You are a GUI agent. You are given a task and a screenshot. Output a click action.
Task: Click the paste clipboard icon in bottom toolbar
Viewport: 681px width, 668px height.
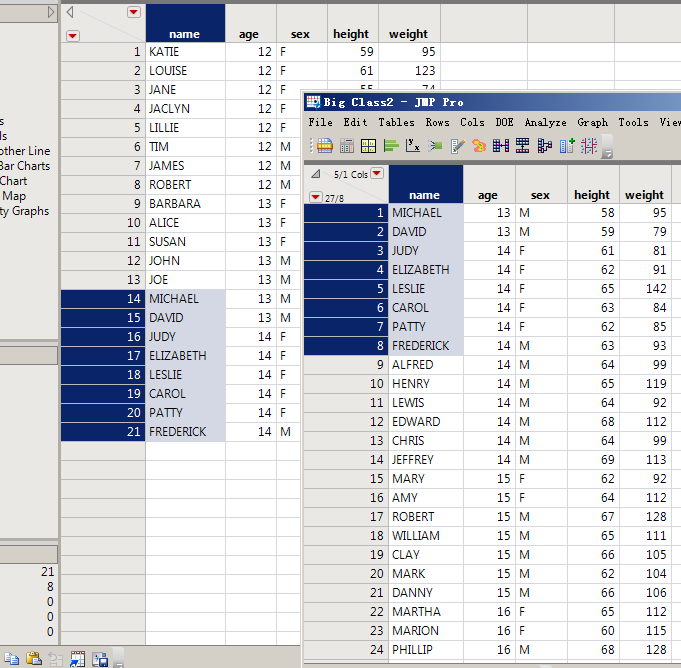[x=34, y=658]
